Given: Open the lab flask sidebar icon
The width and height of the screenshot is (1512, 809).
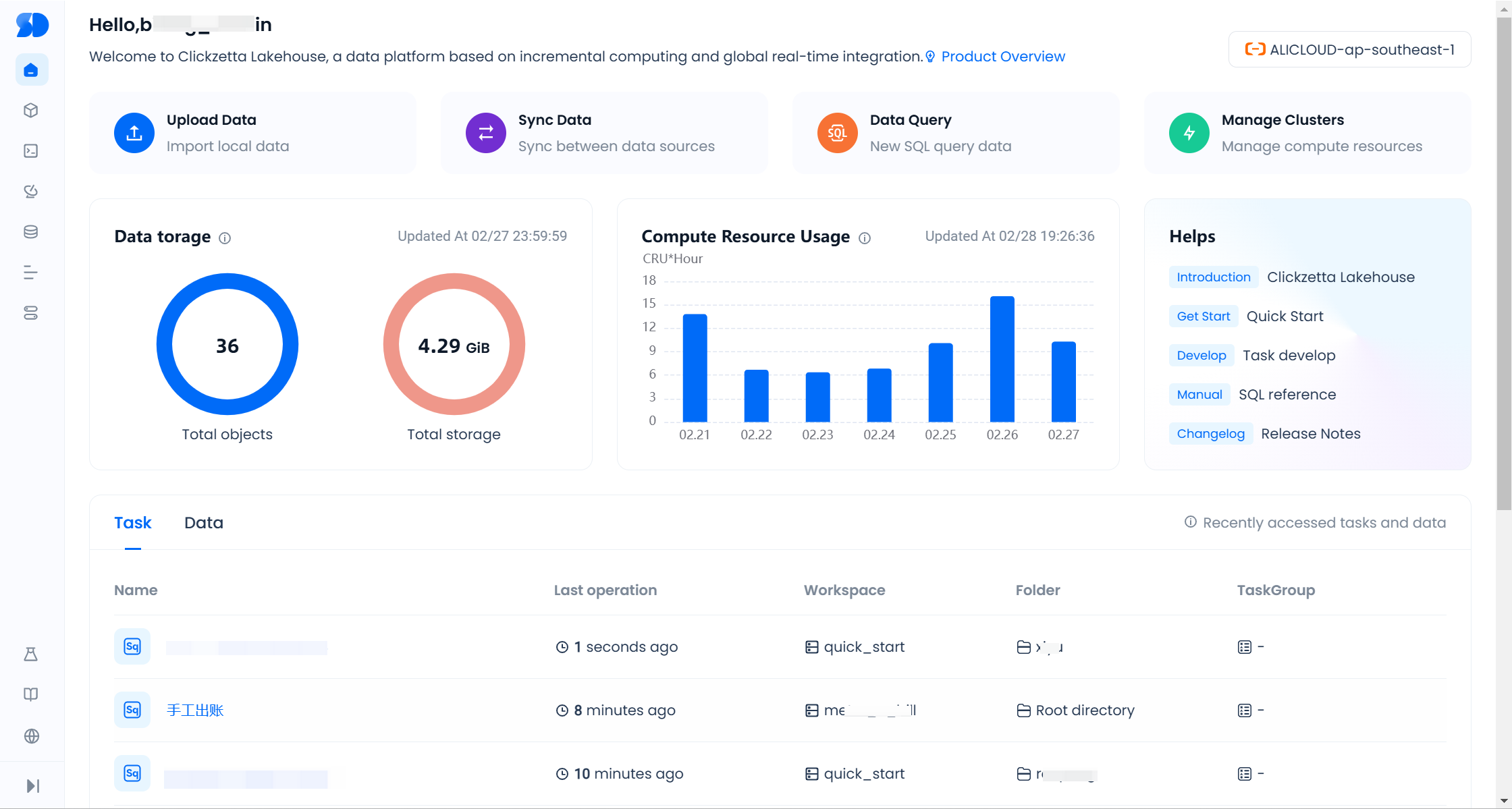Looking at the screenshot, I should (31, 654).
